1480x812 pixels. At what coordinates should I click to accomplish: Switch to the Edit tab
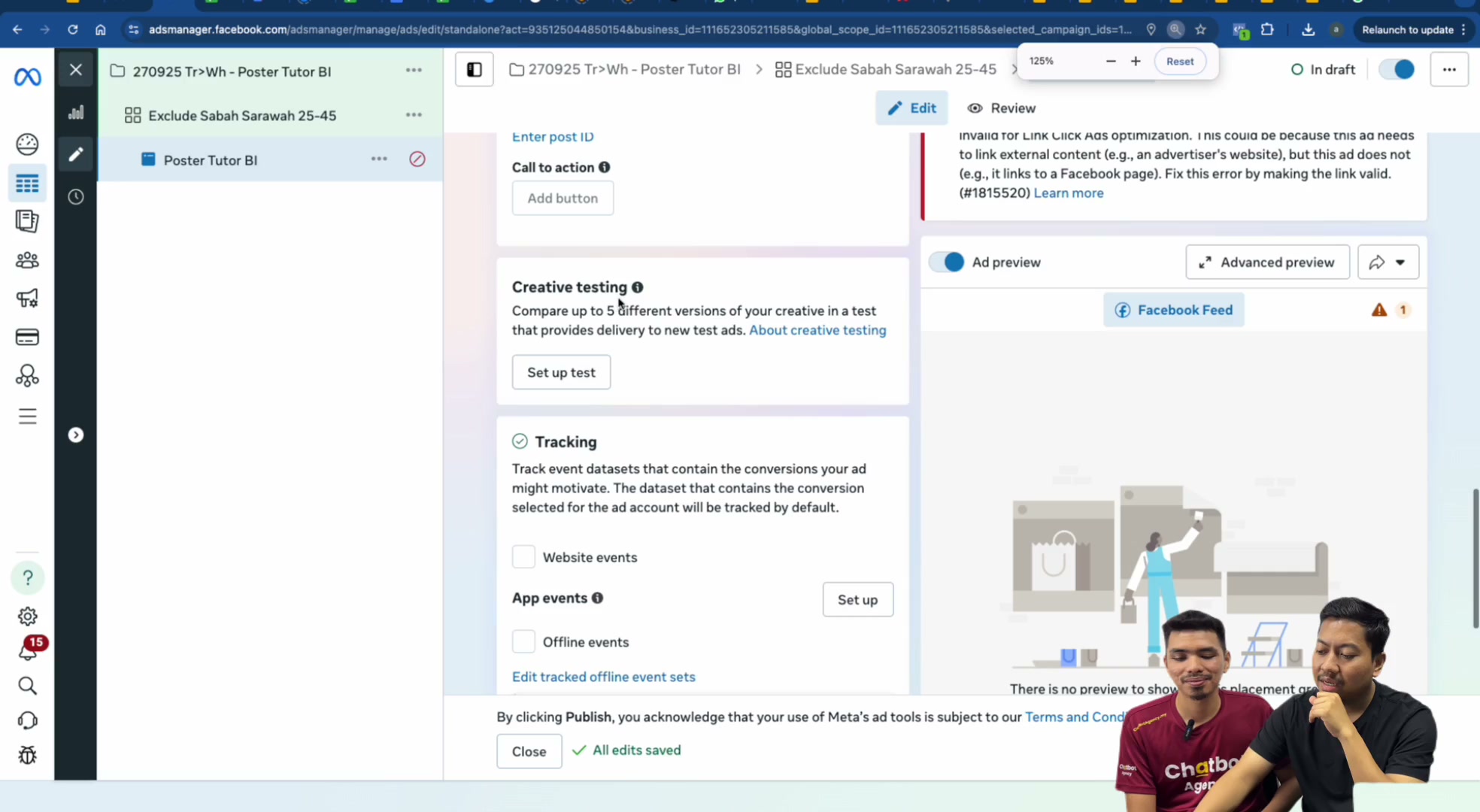click(911, 108)
